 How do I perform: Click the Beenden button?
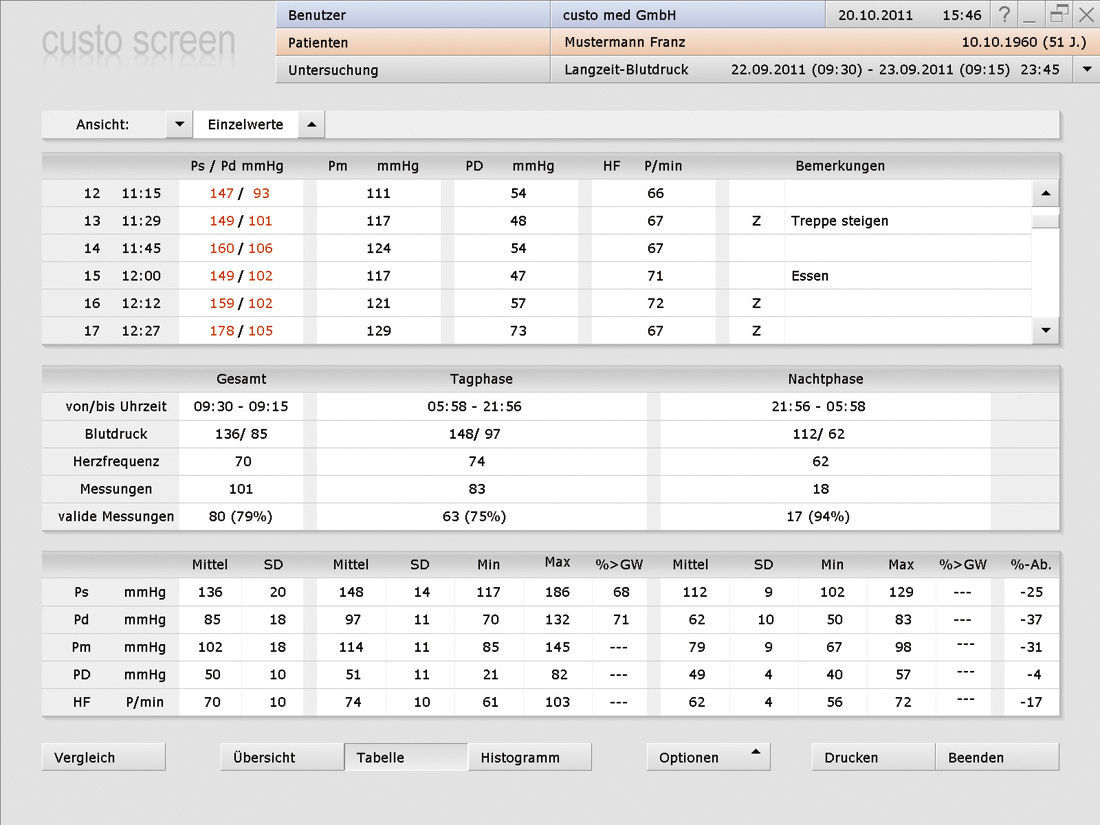pos(997,757)
